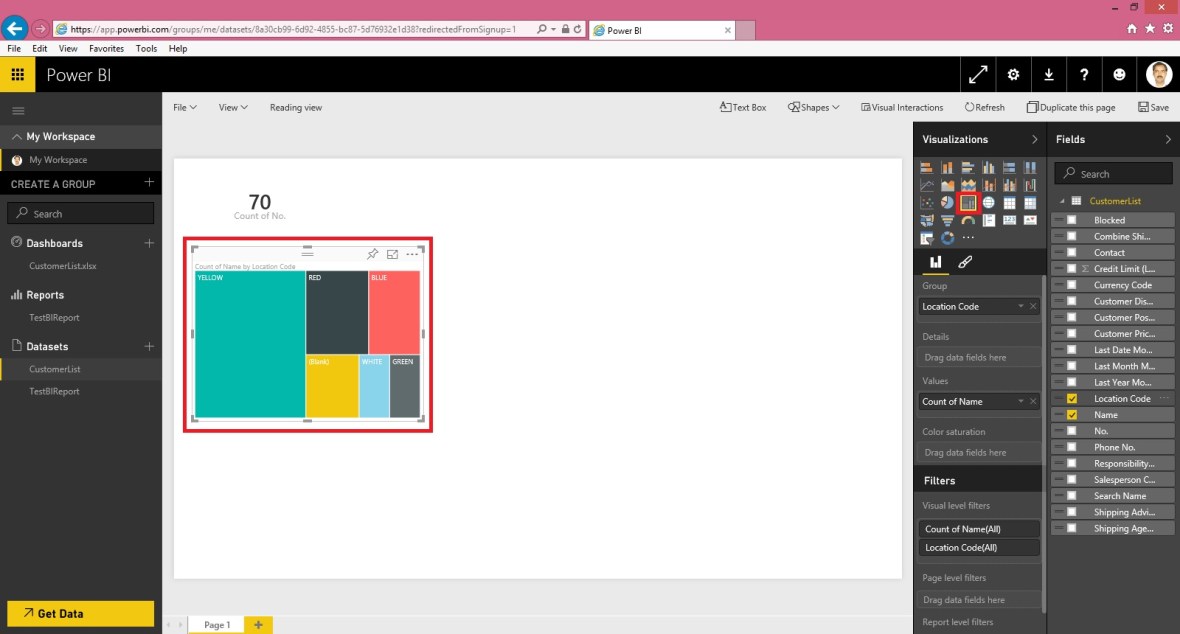This screenshot has height=634, width=1180.
Task: Choose the Donut chart visualization
Action: click(947, 237)
